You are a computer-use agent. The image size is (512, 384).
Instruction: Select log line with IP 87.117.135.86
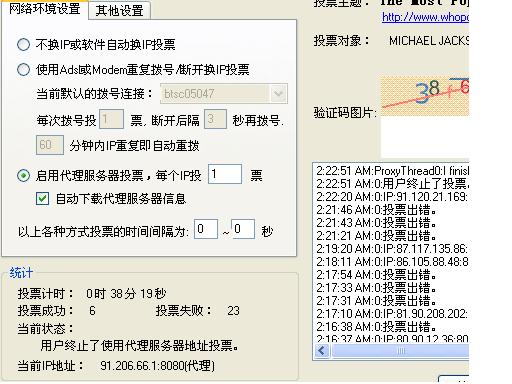click(392, 249)
